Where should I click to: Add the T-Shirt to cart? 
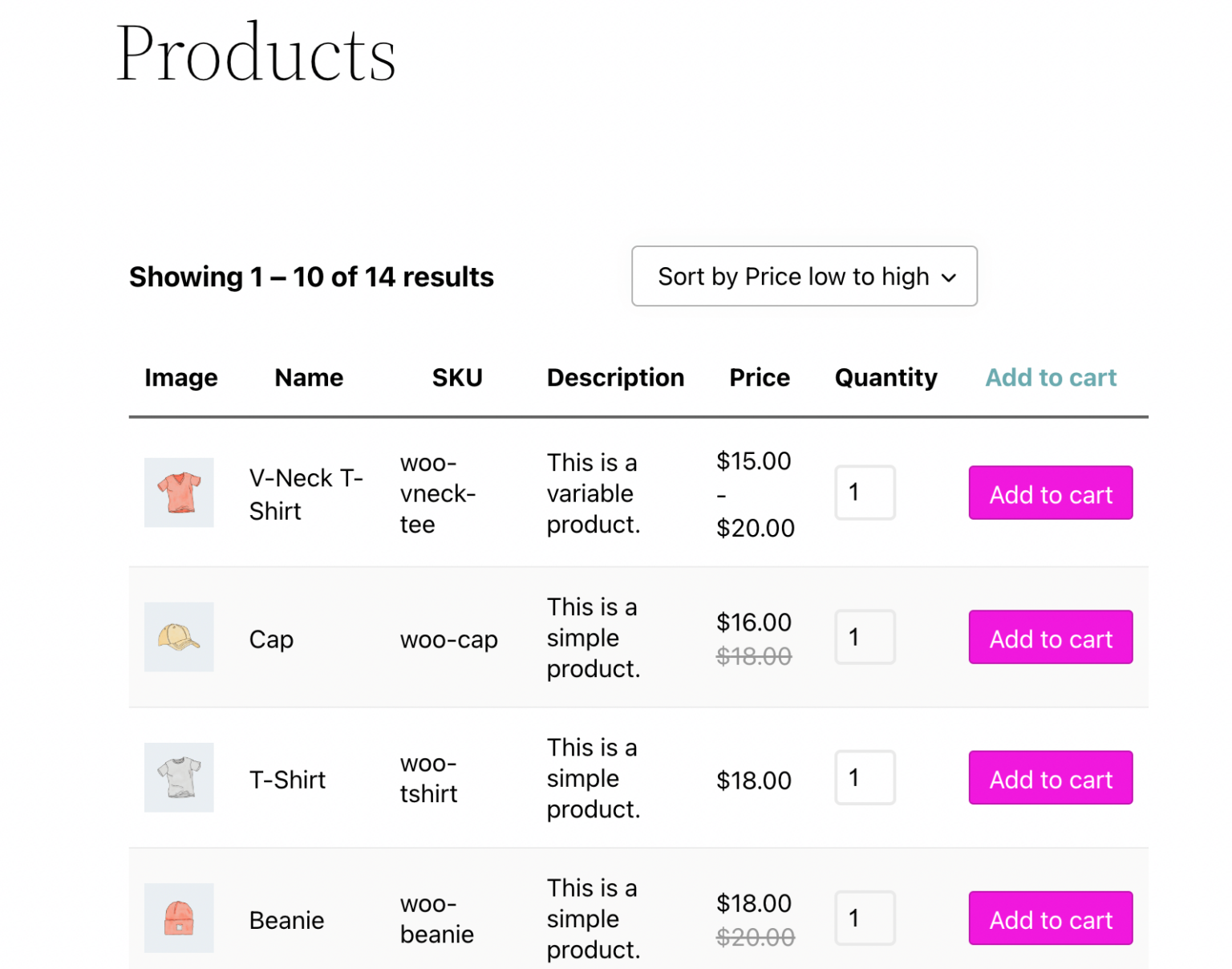(x=1050, y=777)
